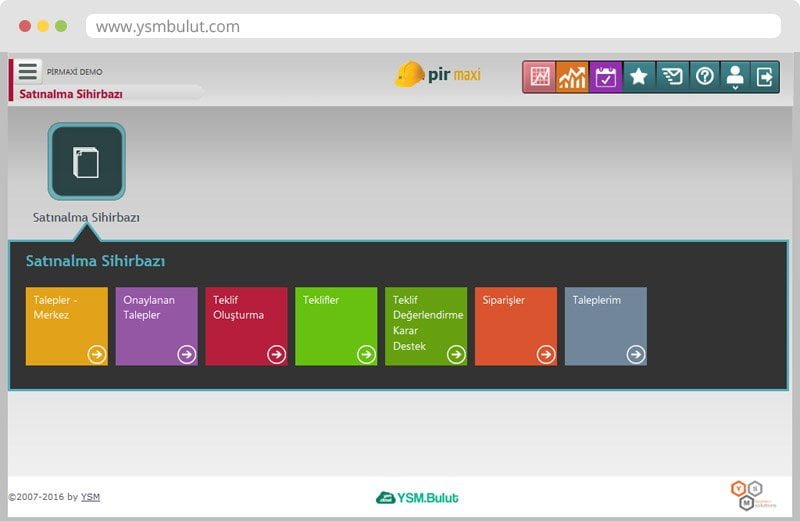The image size is (800, 521).
Task: Click the YSM footer link
Action: pyautogui.click(x=90, y=497)
